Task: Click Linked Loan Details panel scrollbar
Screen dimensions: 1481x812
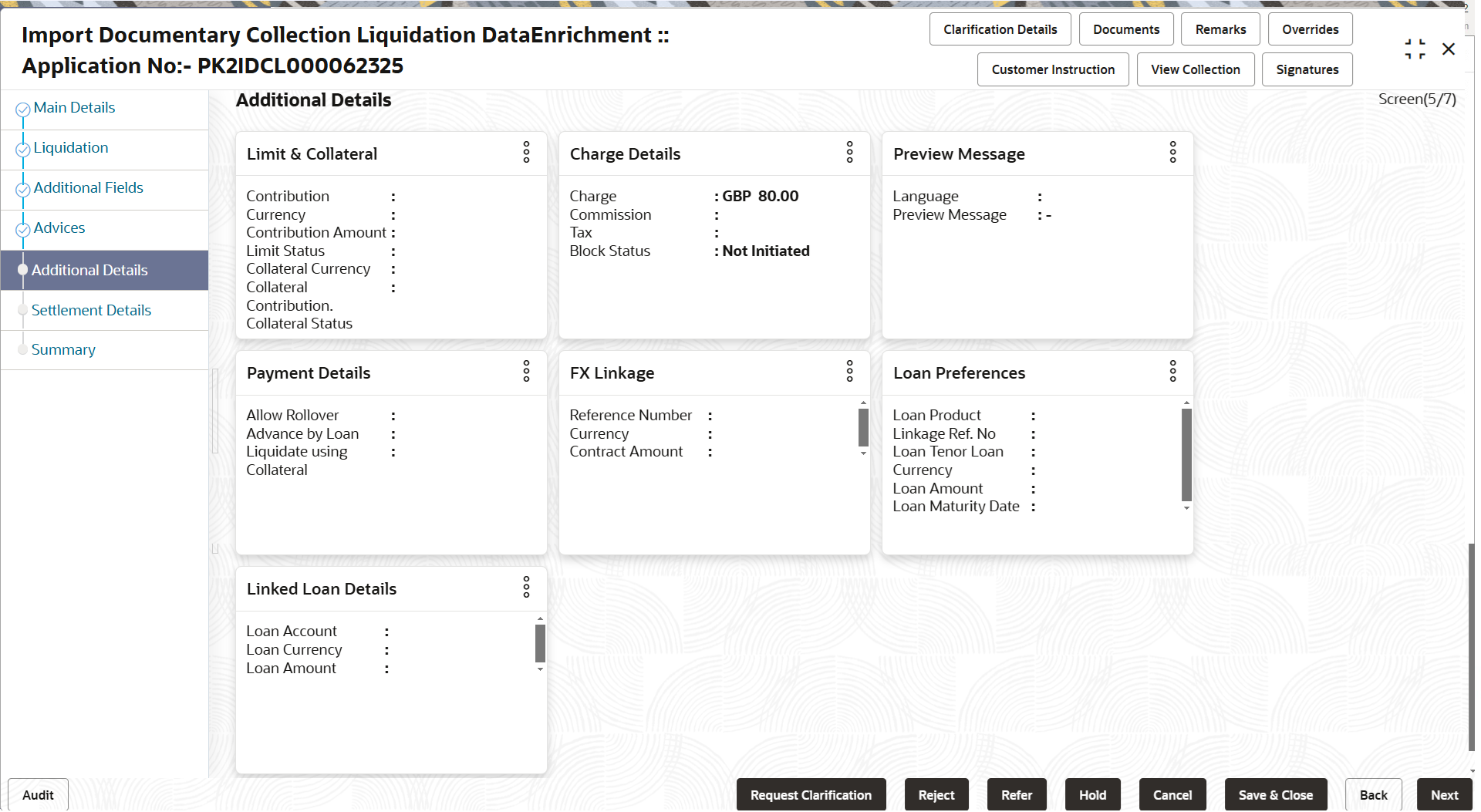Action: (540, 643)
